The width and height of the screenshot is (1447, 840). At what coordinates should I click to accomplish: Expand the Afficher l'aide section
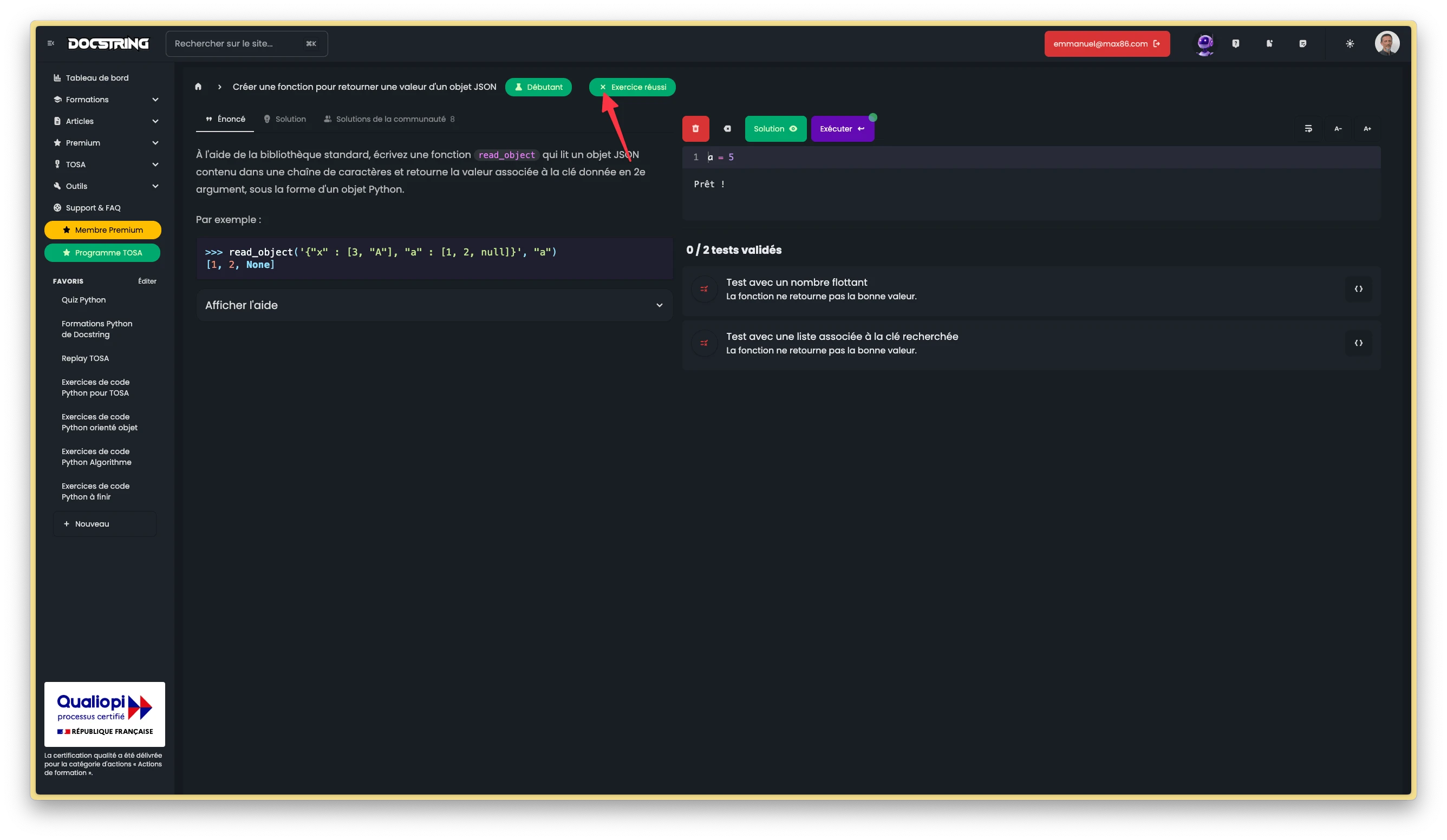[x=434, y=305]
